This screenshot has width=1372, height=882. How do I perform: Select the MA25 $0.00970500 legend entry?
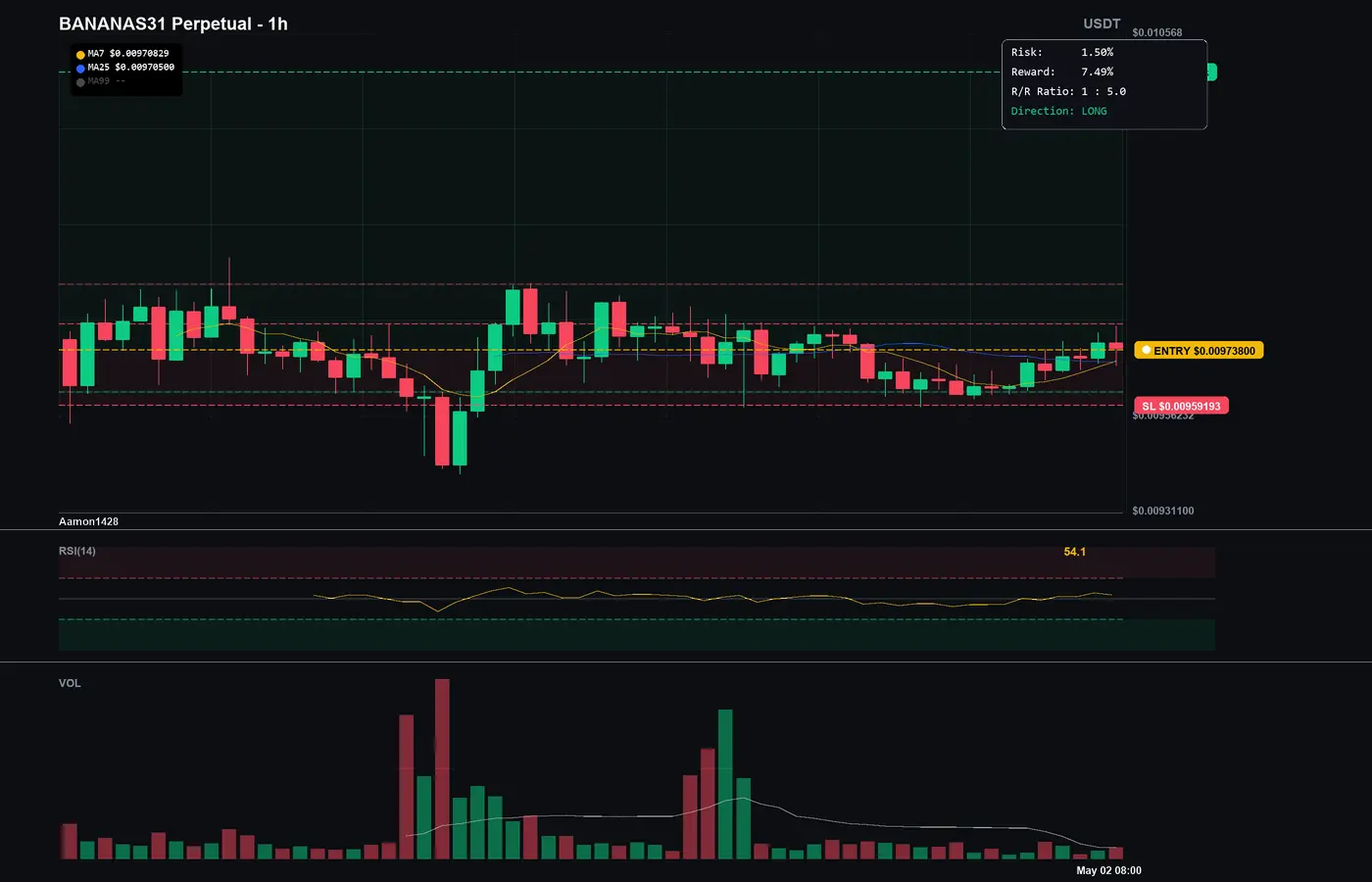tap(125, 68)
